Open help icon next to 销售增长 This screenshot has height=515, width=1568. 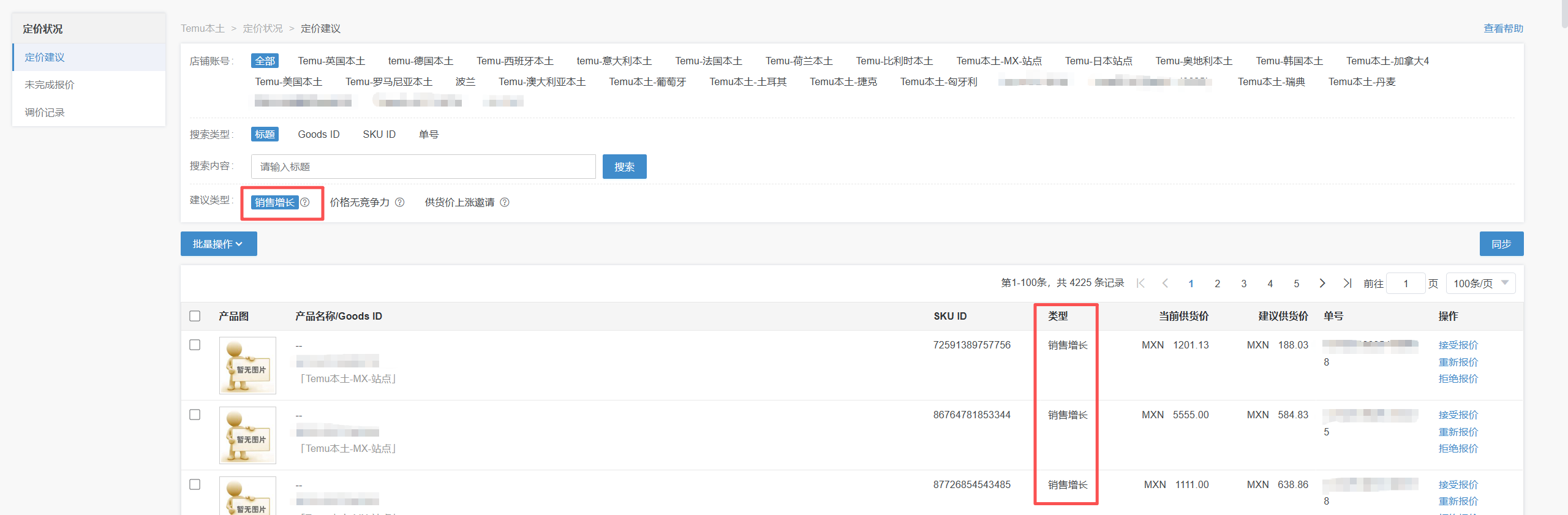pyautogui.click(x=305, y=202)
